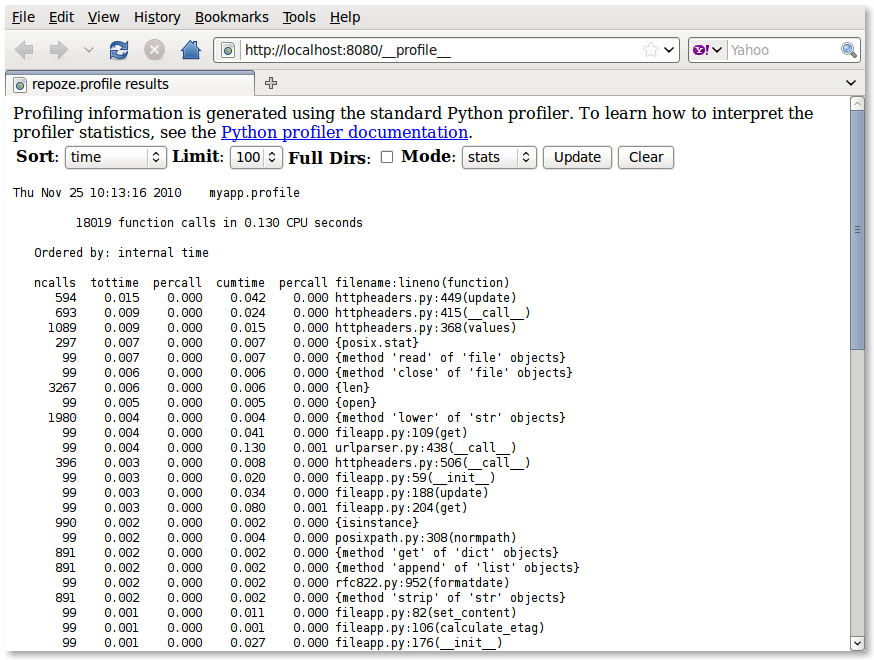Click 'fileapp.py:82(set_content)' row text
The height and width of the screenshot is (660, 874).
425,614
